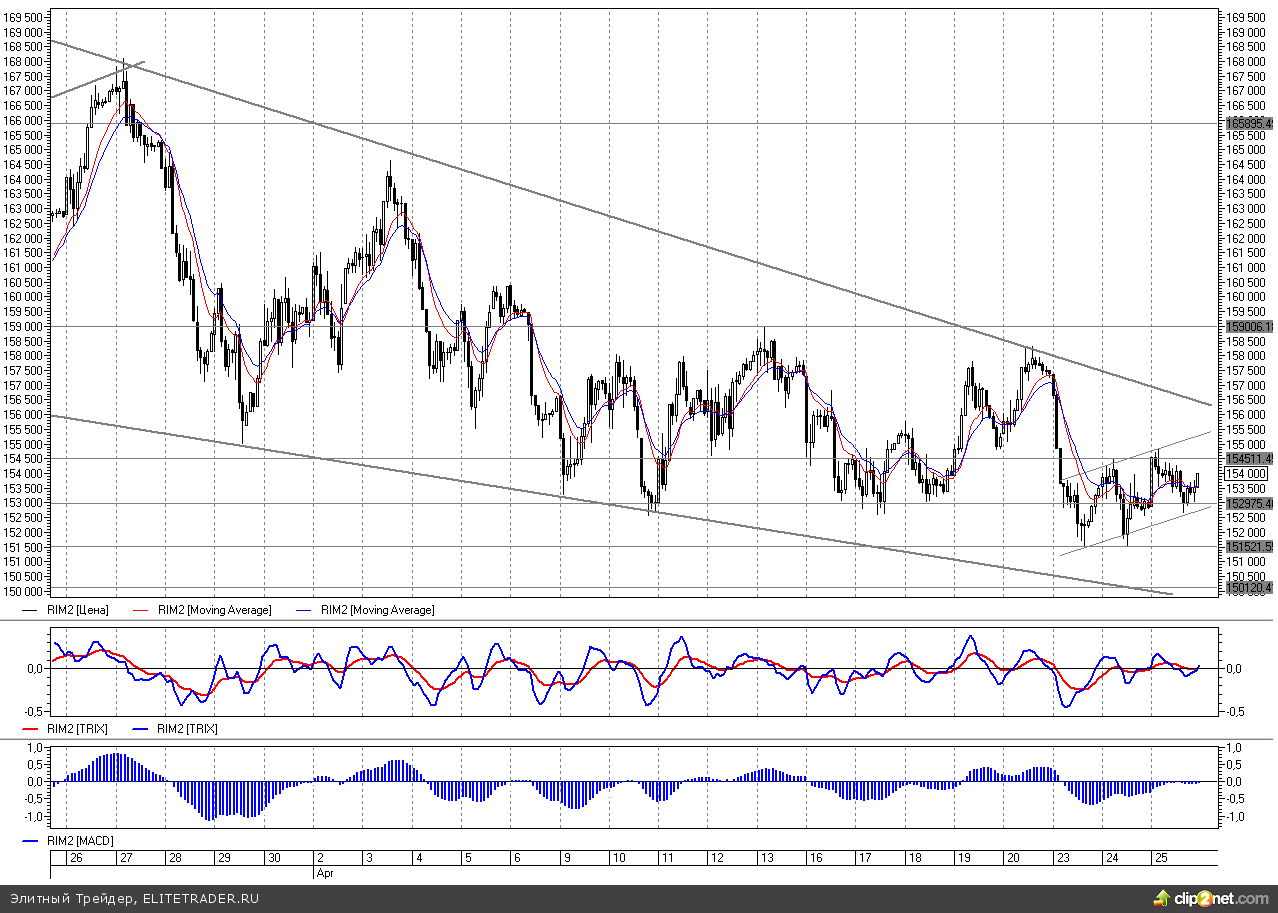
Task: Select the 154511 level tag on right axis
Action: click(x=1248, y=458)
